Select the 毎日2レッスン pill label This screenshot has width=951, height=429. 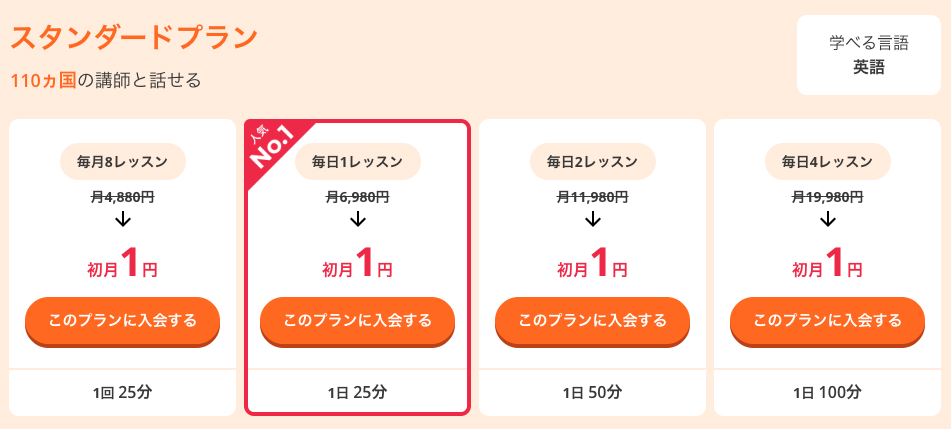[x=593, y=161]
